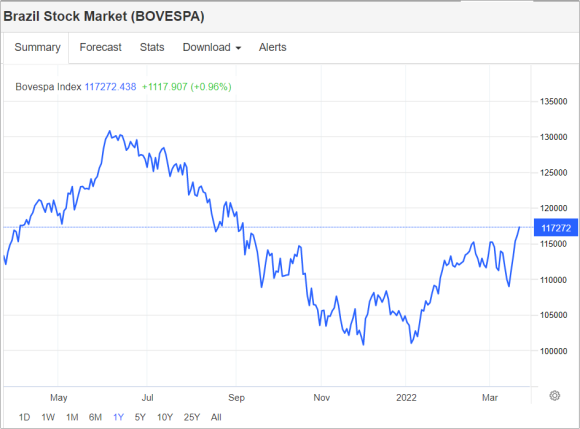Screen dimensions: 580x429
Task: Click the Mar date axis label
Action: 490,398
